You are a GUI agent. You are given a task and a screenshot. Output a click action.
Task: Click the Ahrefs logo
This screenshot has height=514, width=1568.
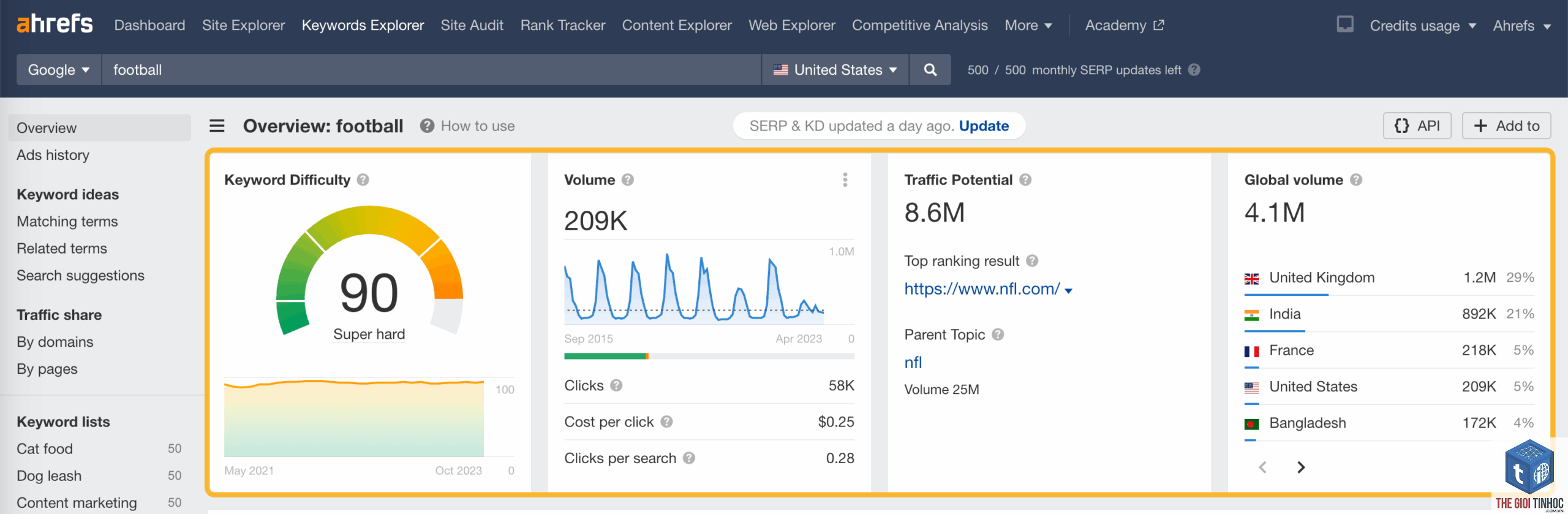tap(55, 25)
